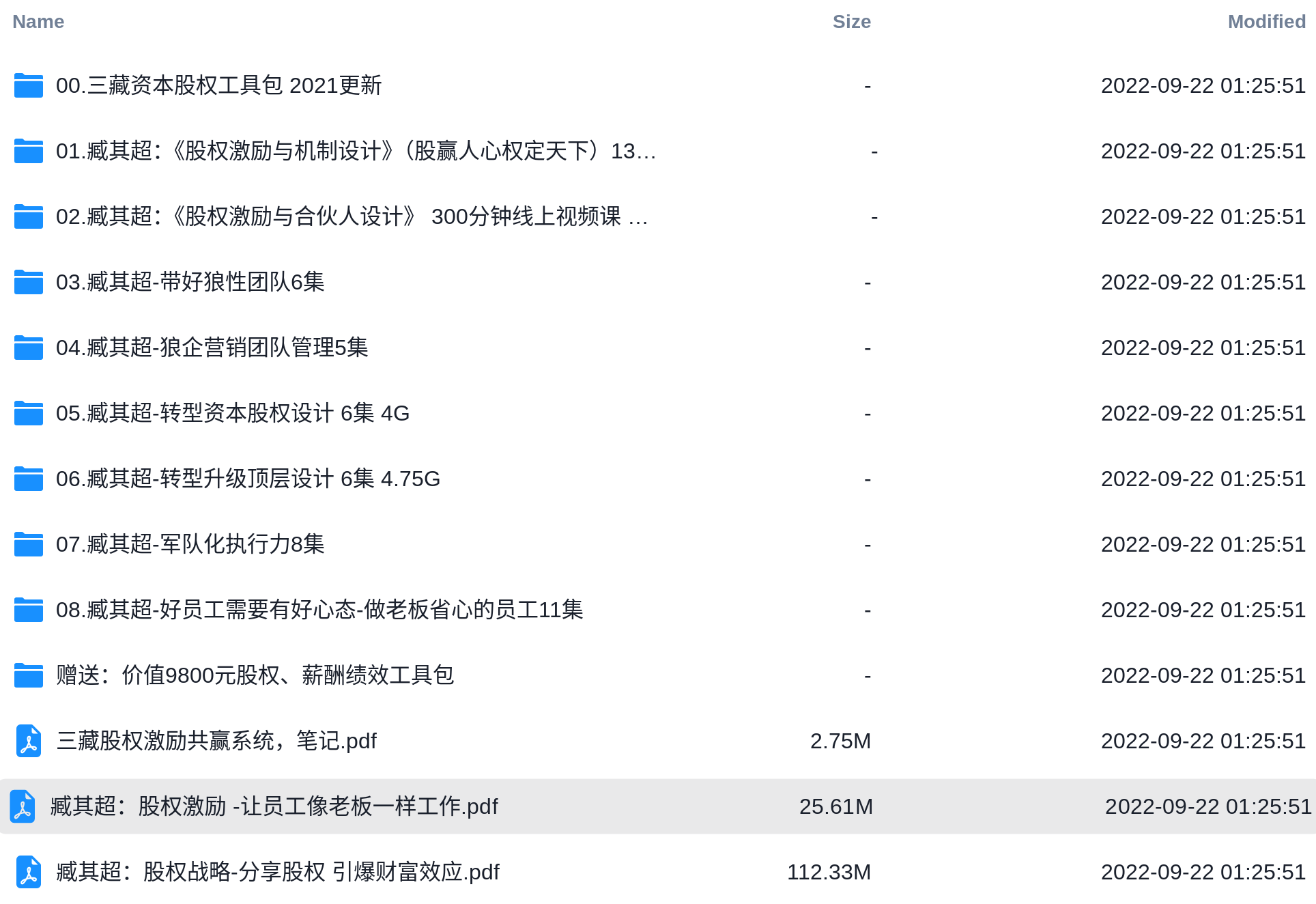Screen dimensions: 1316x904
Task: Open folder 04.臧其超-狼企营销团队管理5集
Action: (x=212, y=348)
